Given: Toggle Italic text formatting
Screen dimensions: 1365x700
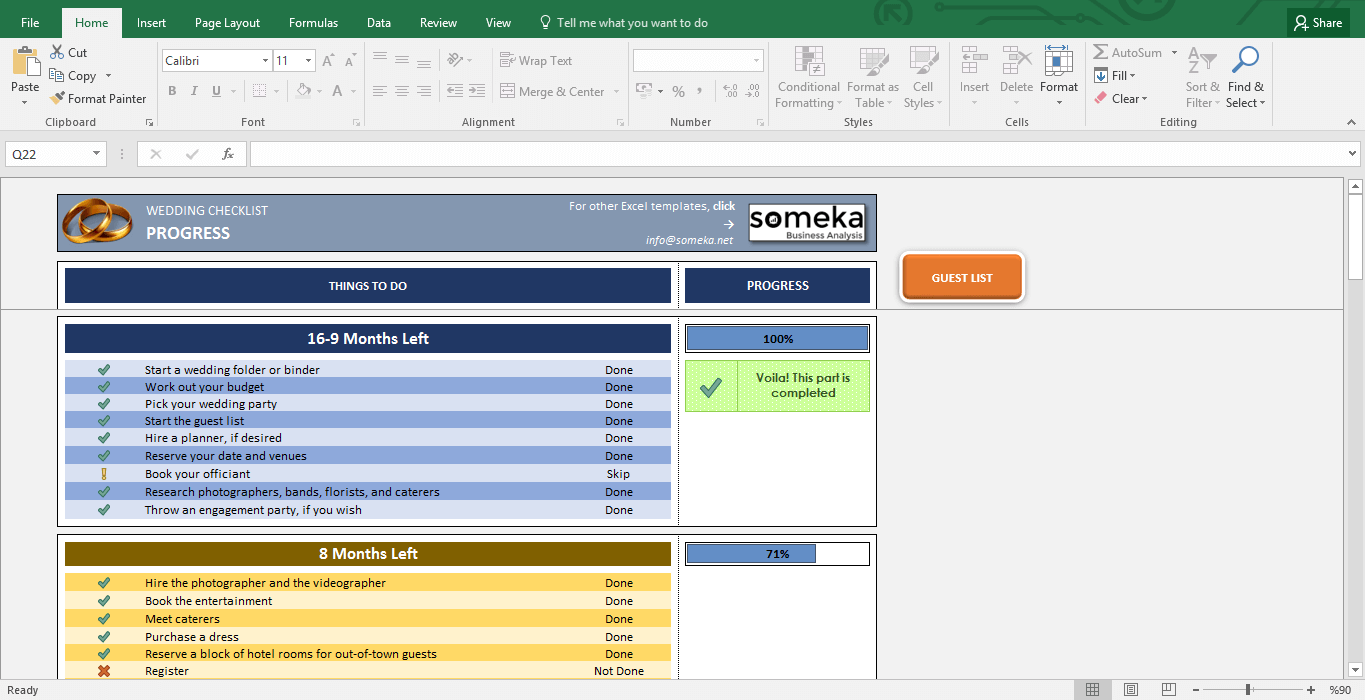Looking at the screenshot, I should point(194,91).
